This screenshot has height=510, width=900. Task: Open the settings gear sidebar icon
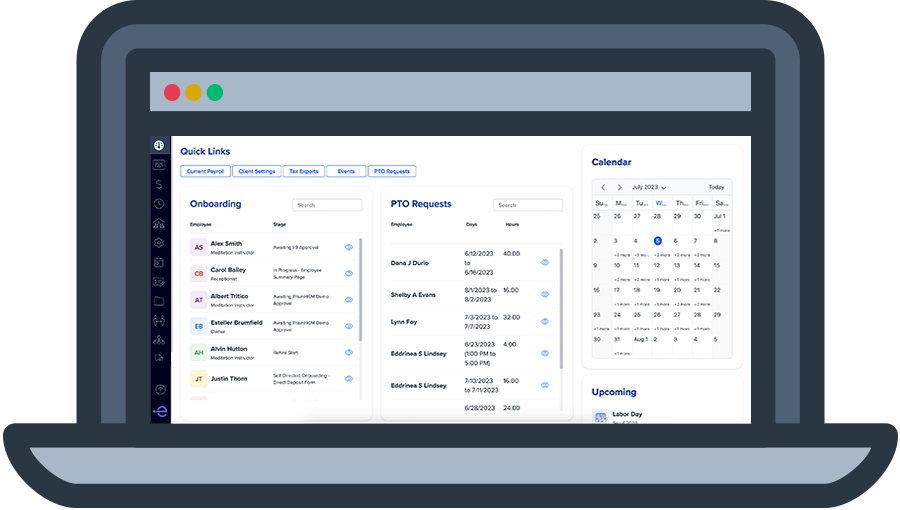pos(159,243)
